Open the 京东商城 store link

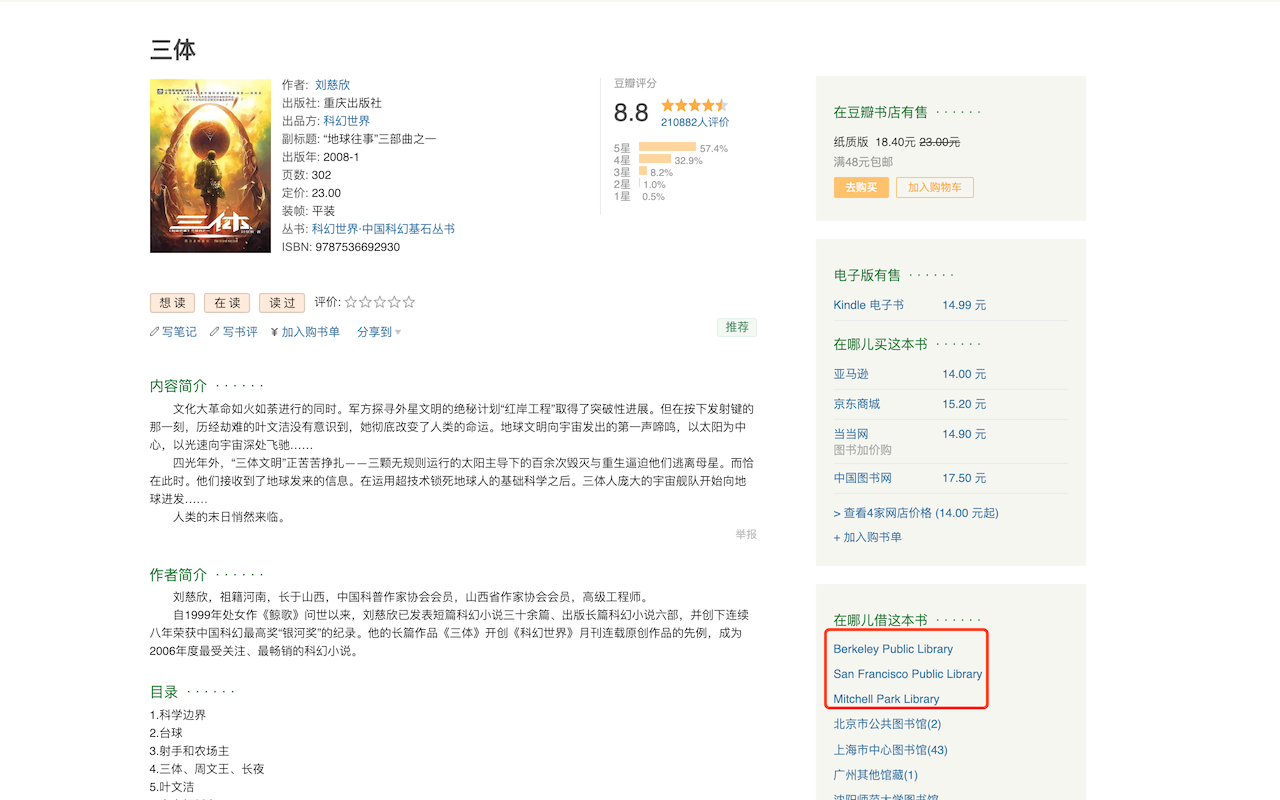pos(857,404)
